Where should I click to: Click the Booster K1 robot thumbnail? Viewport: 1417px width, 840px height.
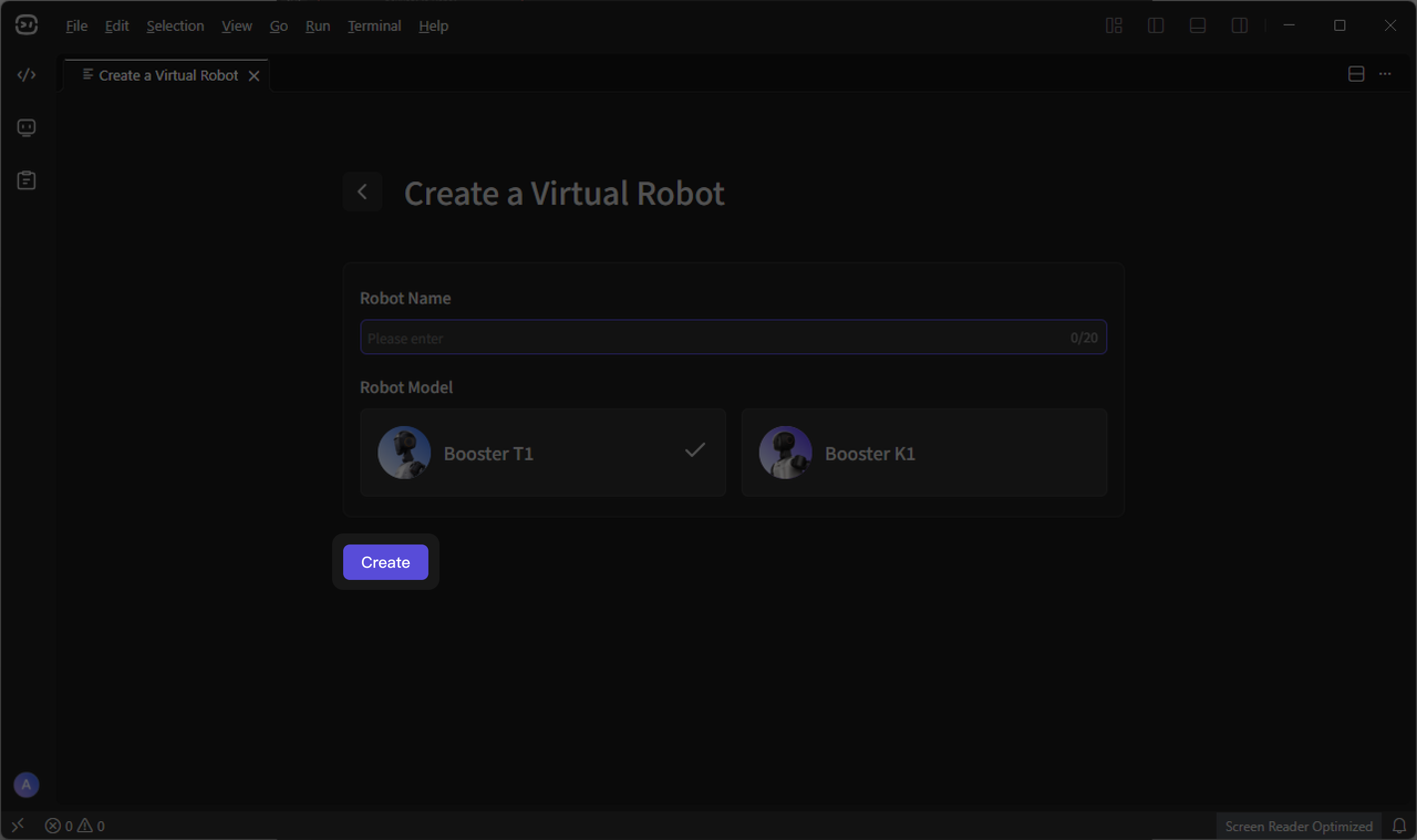coord(785,453)
